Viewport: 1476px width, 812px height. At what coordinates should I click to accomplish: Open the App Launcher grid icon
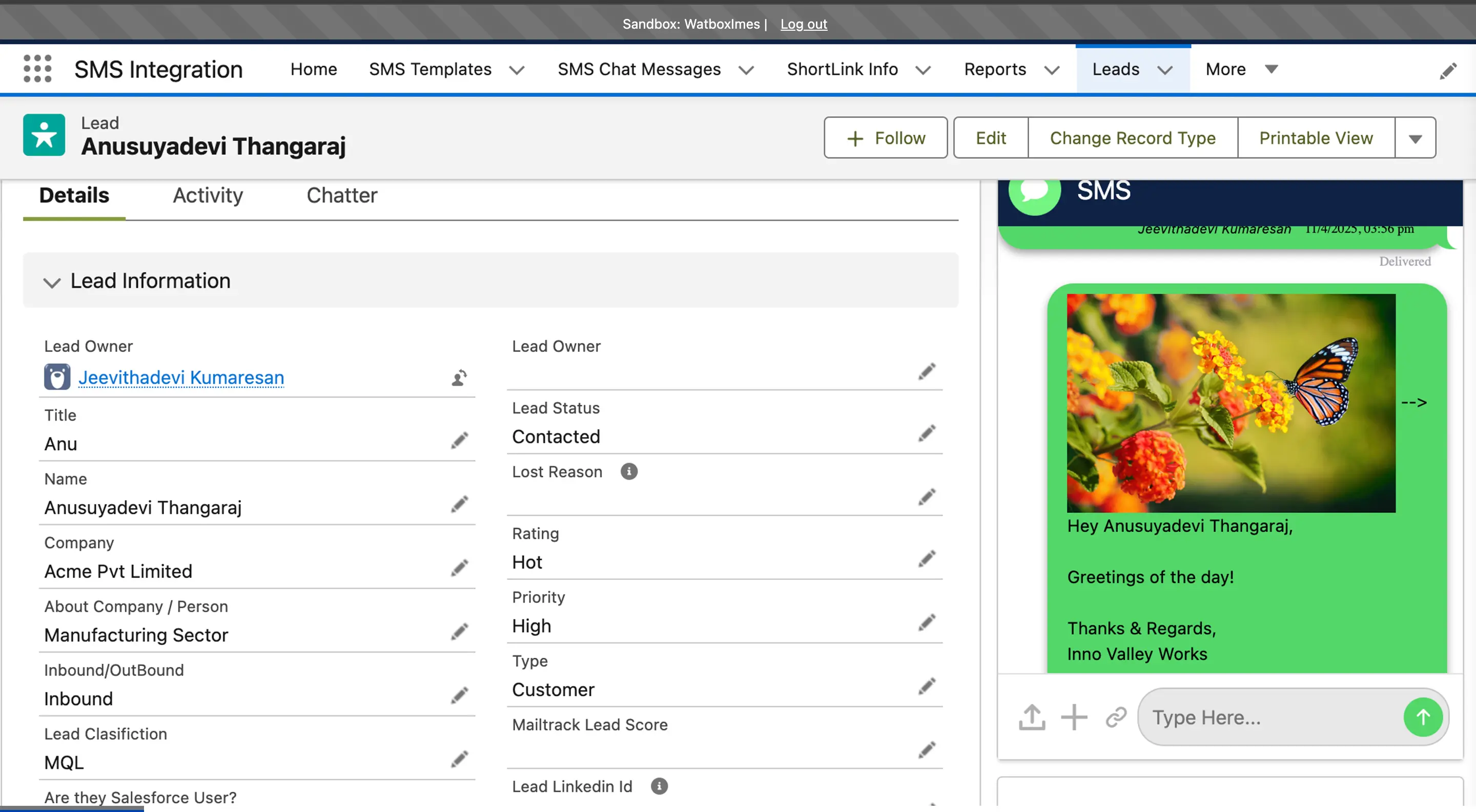(x=37, y=69)
